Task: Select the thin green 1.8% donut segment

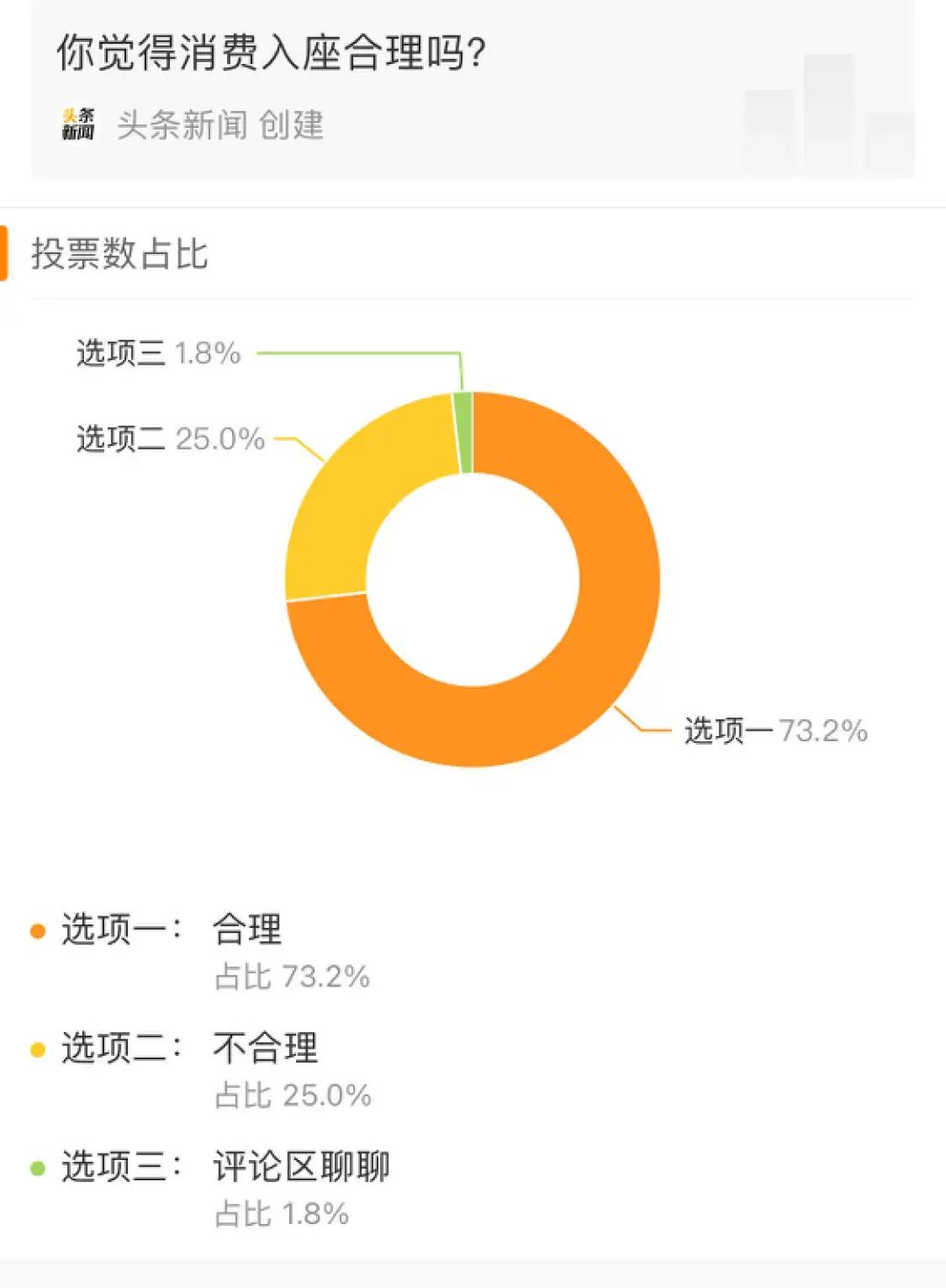Action: [464, 432]
